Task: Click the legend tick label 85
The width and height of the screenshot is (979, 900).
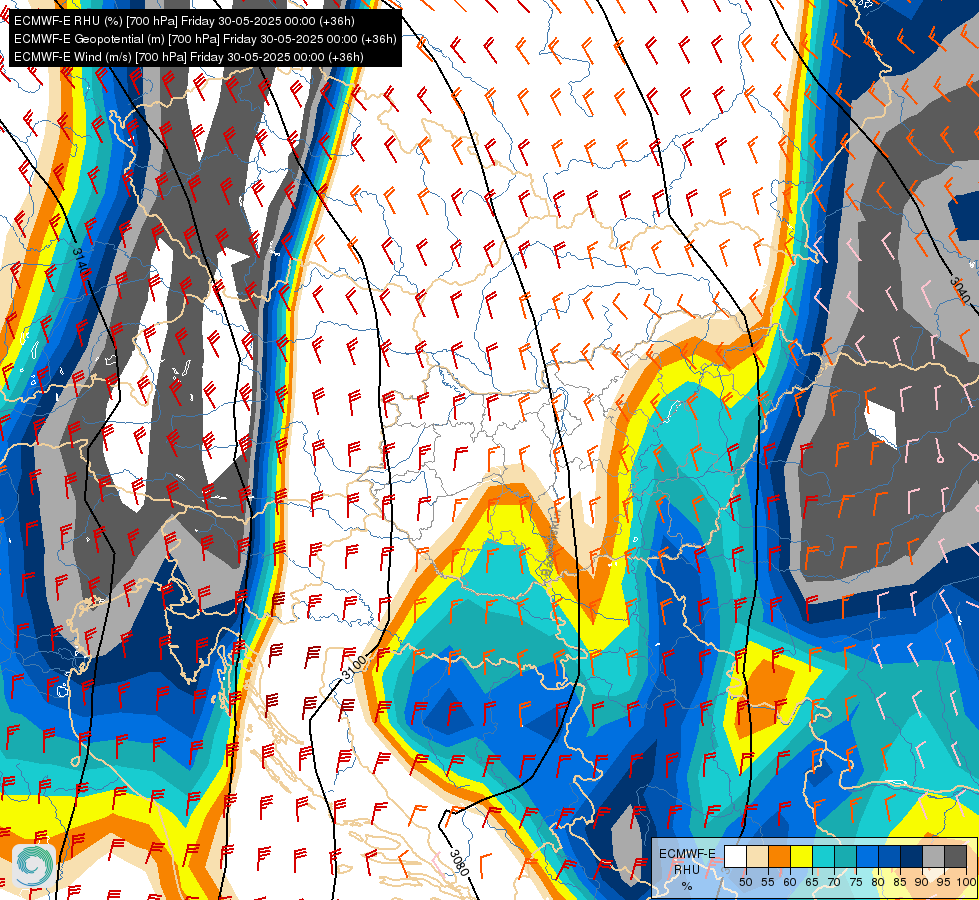Action: point(900,882)
